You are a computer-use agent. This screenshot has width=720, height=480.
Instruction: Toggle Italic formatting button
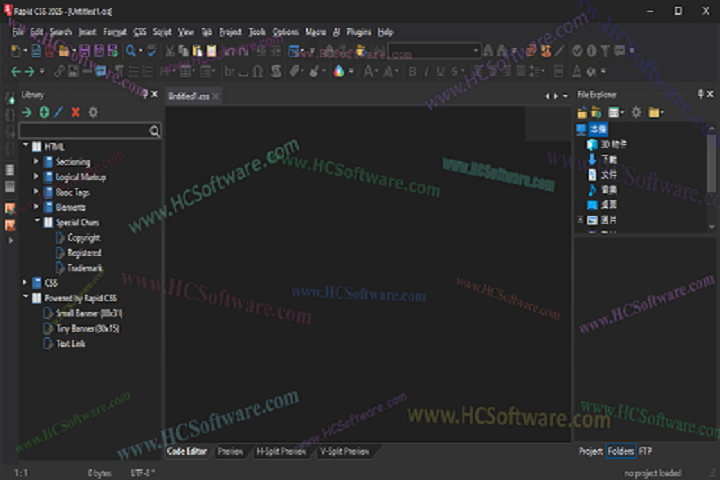(426, 72)
